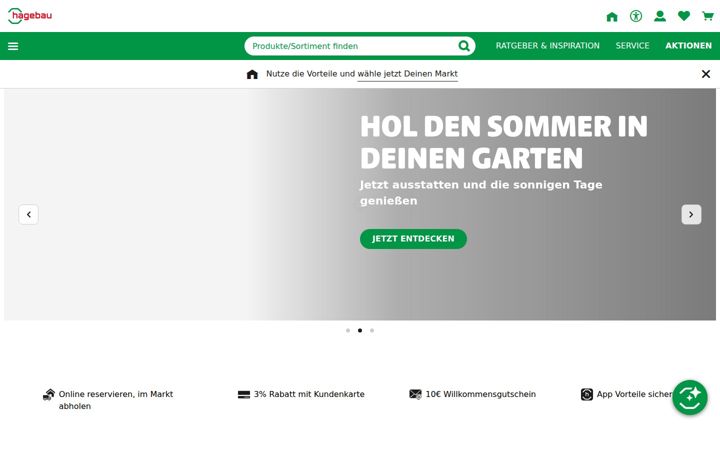Click the Online reservieren delivery icon
The image size is (720, 450).
(x=49, y=394)
